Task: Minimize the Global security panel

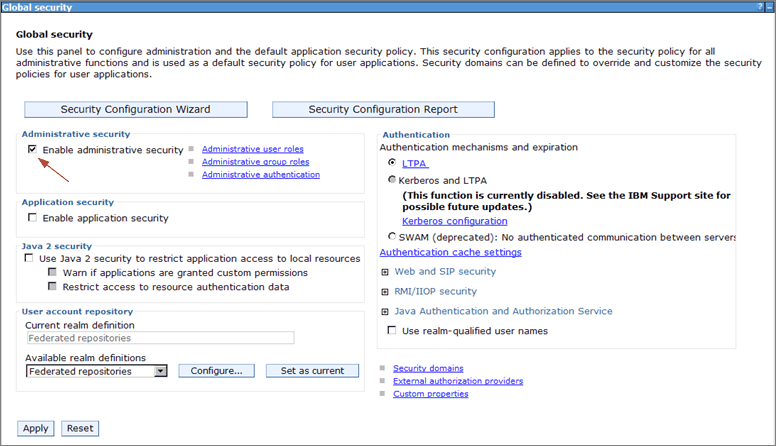Action: click(769, 6)
